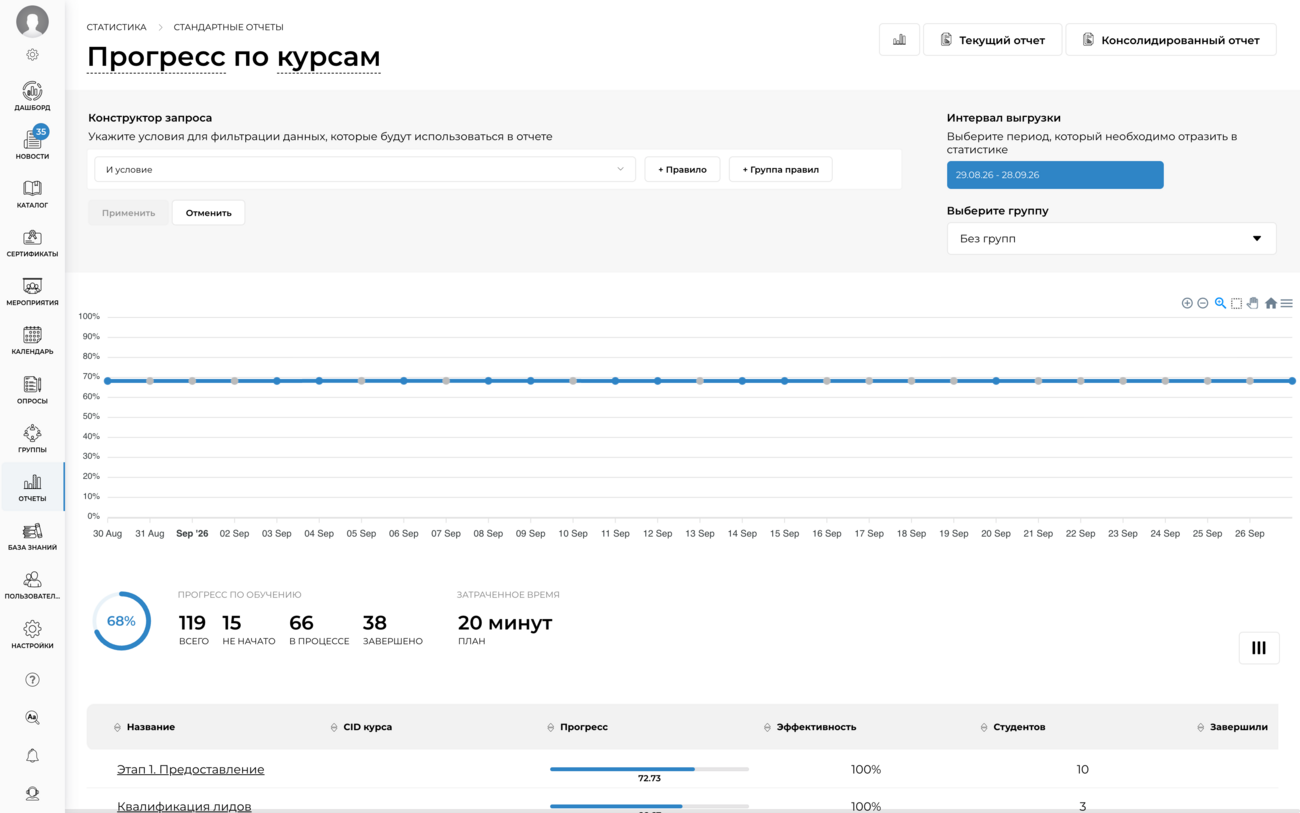Open Сертификаты section

click(32, 243)
